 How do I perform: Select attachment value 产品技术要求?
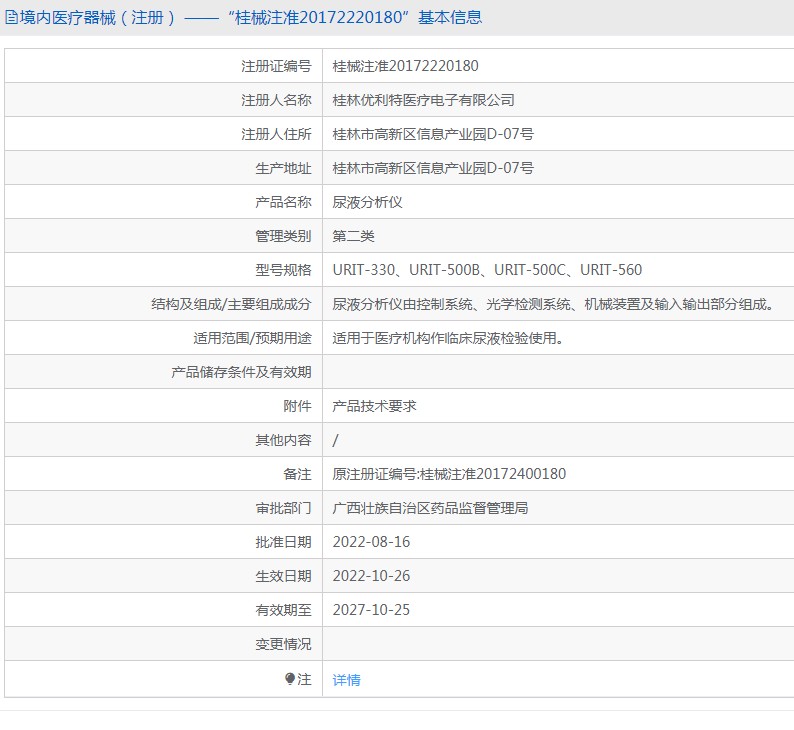click(x=374, y=406)
